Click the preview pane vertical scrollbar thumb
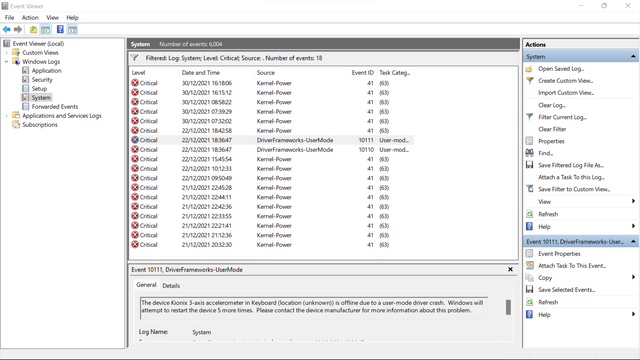This screenshot has height=360, width=640. 508,307
